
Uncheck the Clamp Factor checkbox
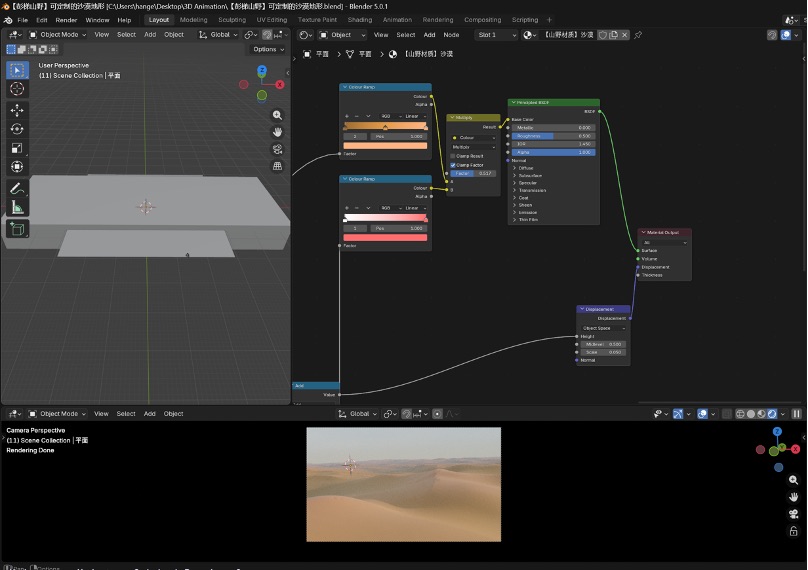[453, 165]
